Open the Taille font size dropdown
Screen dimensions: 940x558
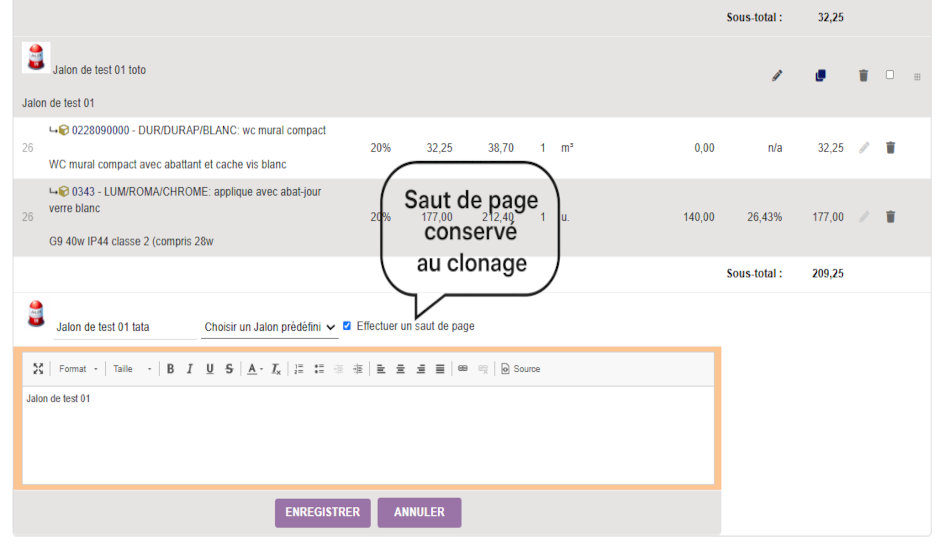(x=132, y=369)
